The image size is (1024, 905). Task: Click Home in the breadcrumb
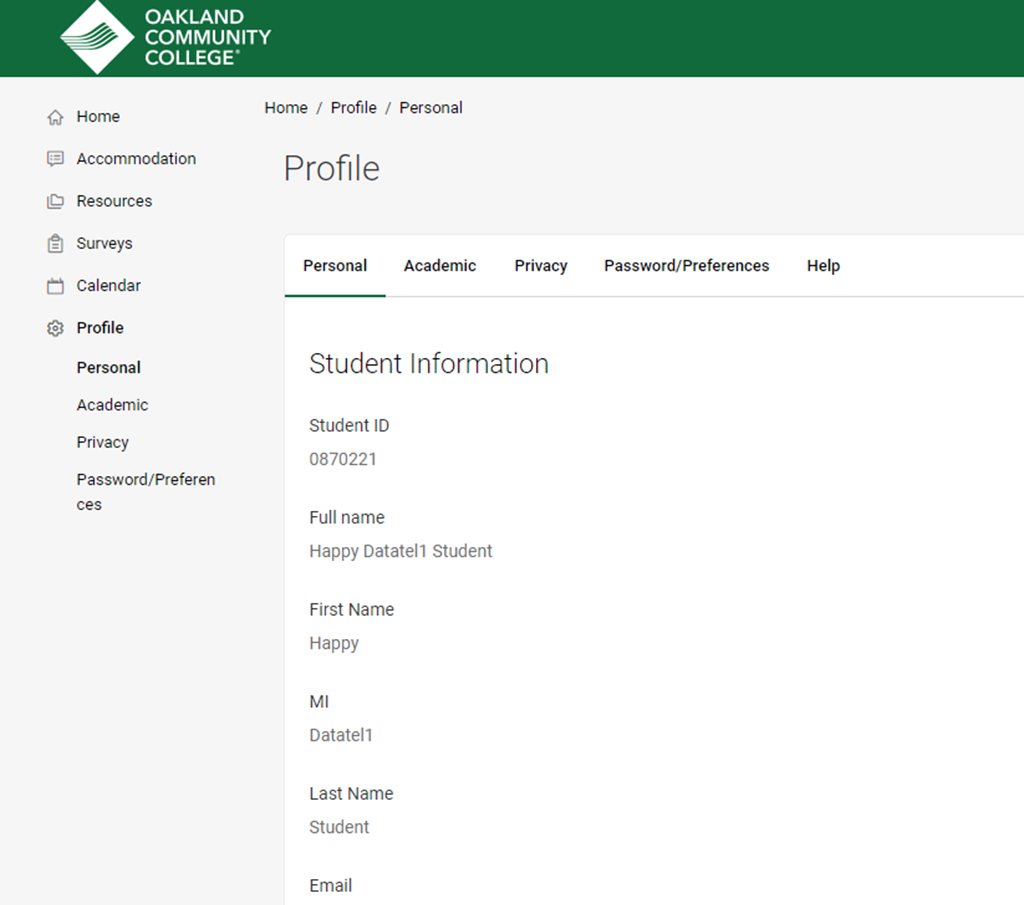286,108
